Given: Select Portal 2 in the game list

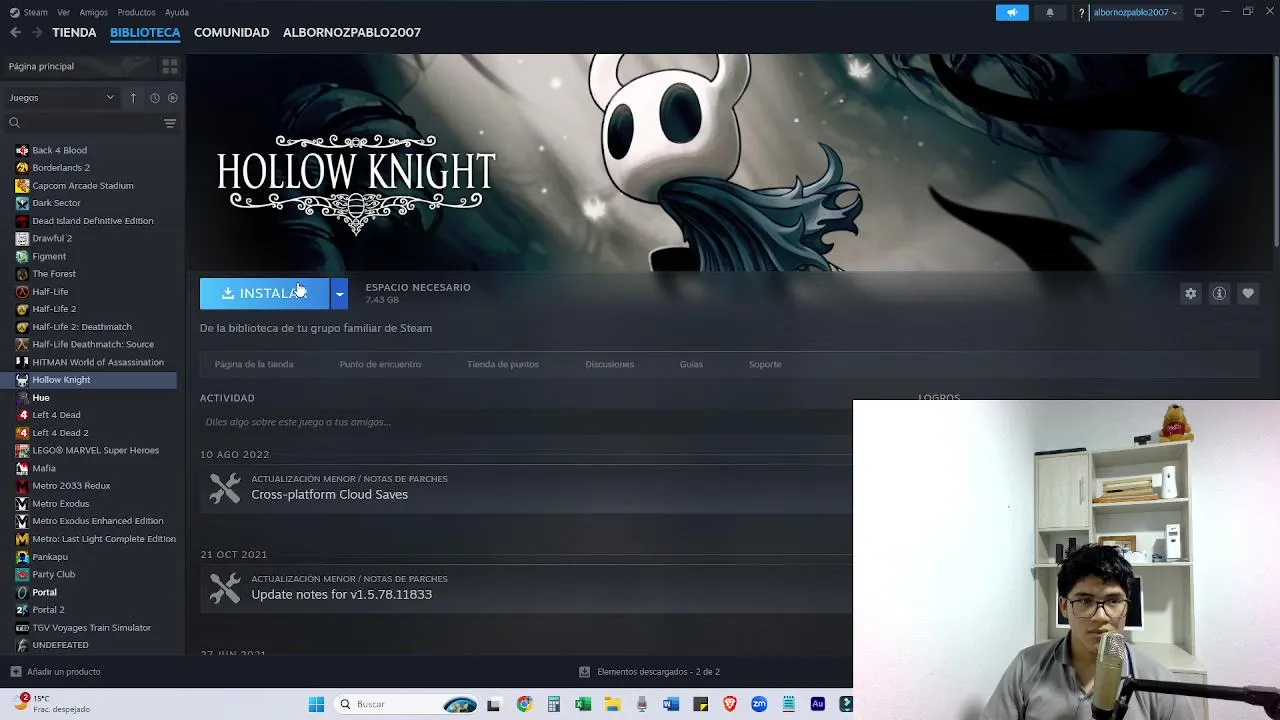Looking at the screenshot, I should coord(48,610).
